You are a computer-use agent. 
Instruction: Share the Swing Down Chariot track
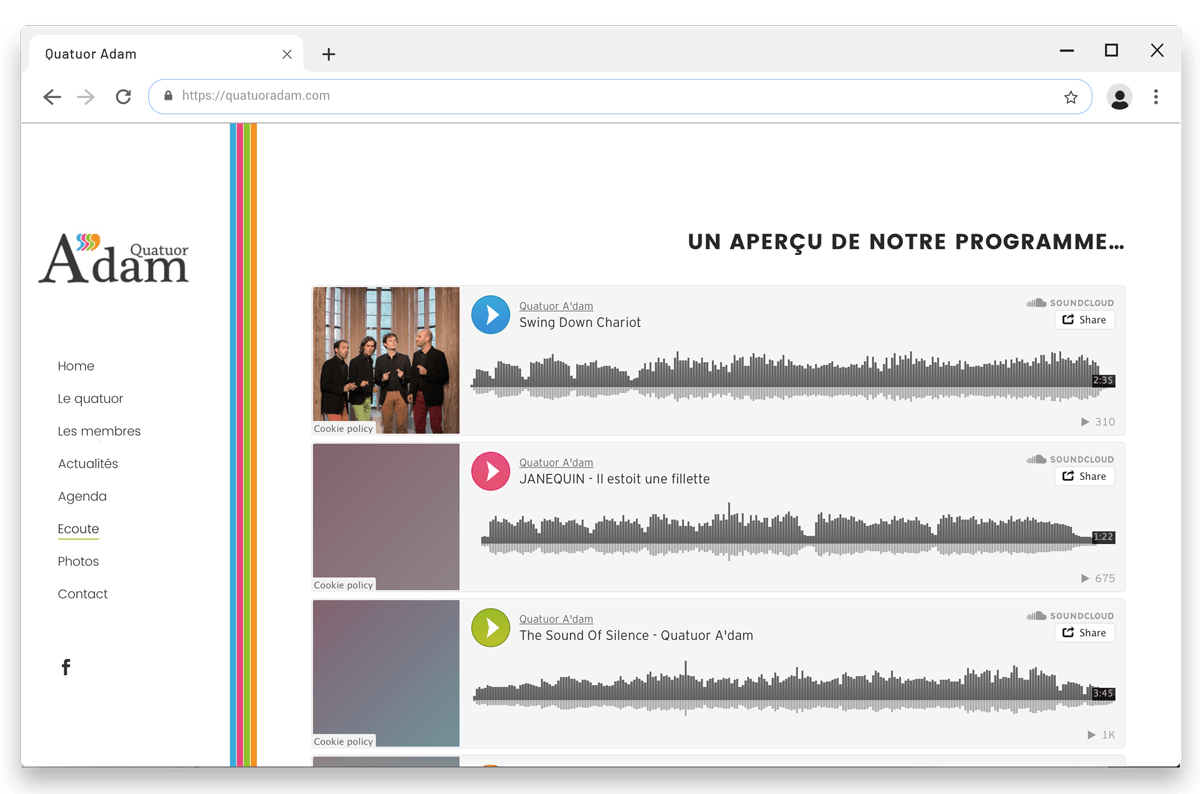pos(1084,320)
